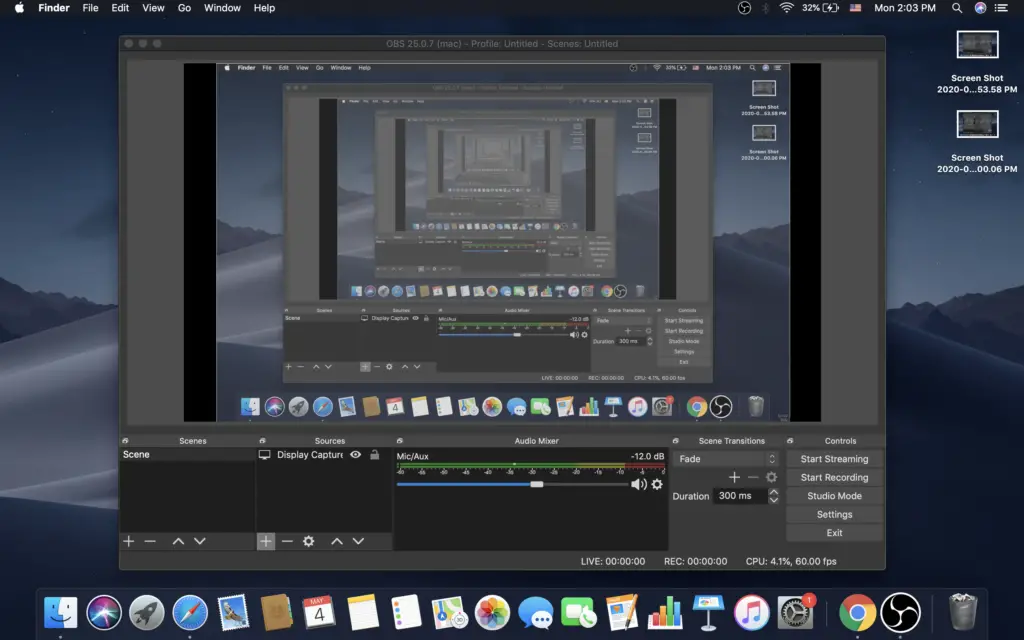
Task: Remove the selected scene with minus icon
Action: tap(150, 541)
